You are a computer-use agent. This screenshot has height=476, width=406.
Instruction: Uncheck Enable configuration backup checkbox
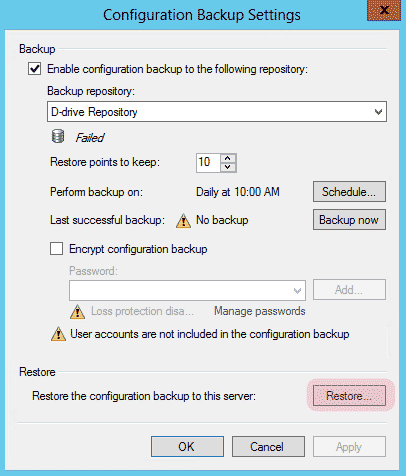tap(35, 69)
